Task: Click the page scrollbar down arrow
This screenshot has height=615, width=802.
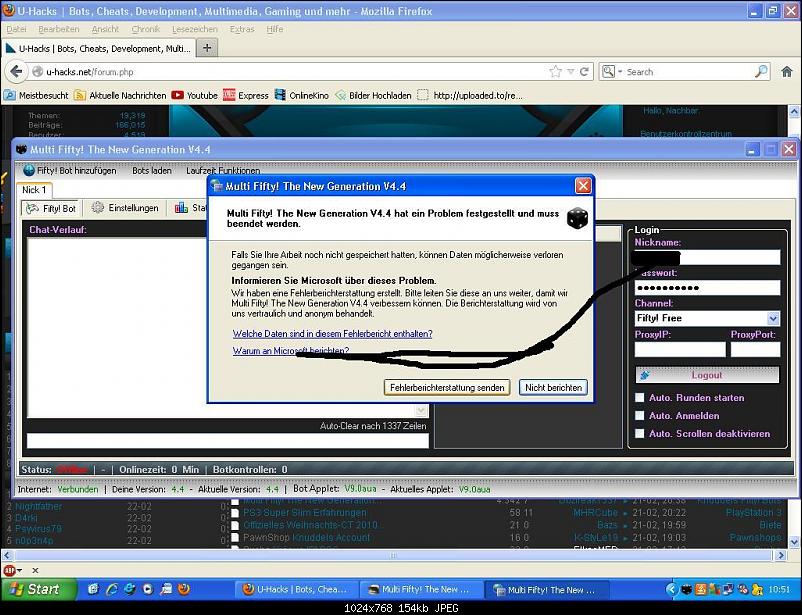Action: [x=794, y=541]
